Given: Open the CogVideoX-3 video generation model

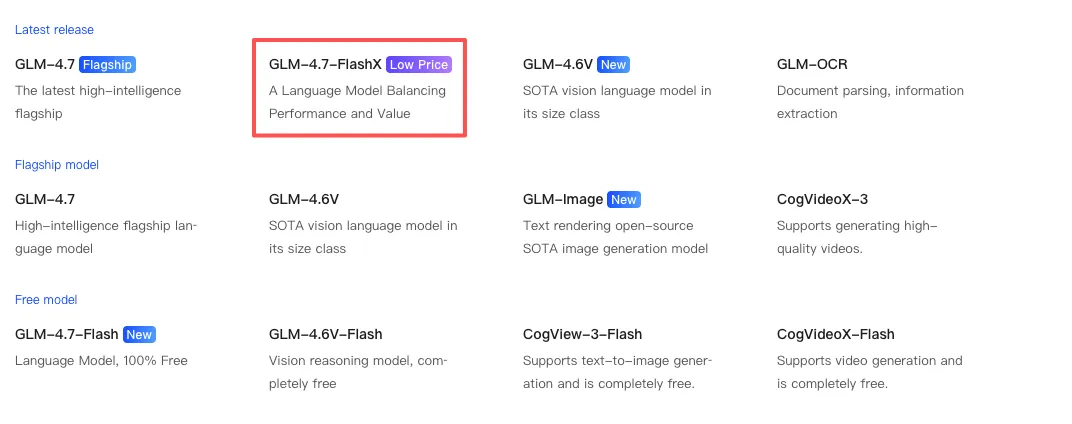Looking at the screenshot, I should (822, 200).
